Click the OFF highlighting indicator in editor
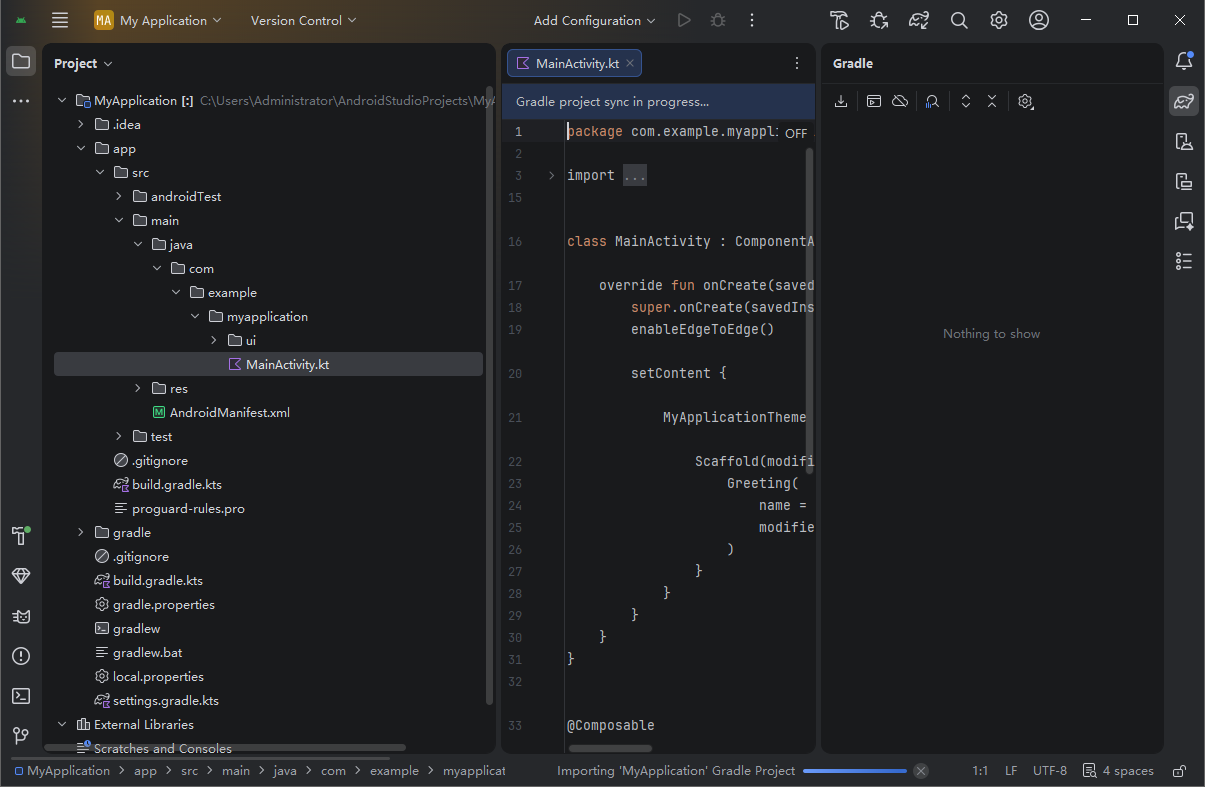This screenshot has height=787, width=1205. (796, 133)
